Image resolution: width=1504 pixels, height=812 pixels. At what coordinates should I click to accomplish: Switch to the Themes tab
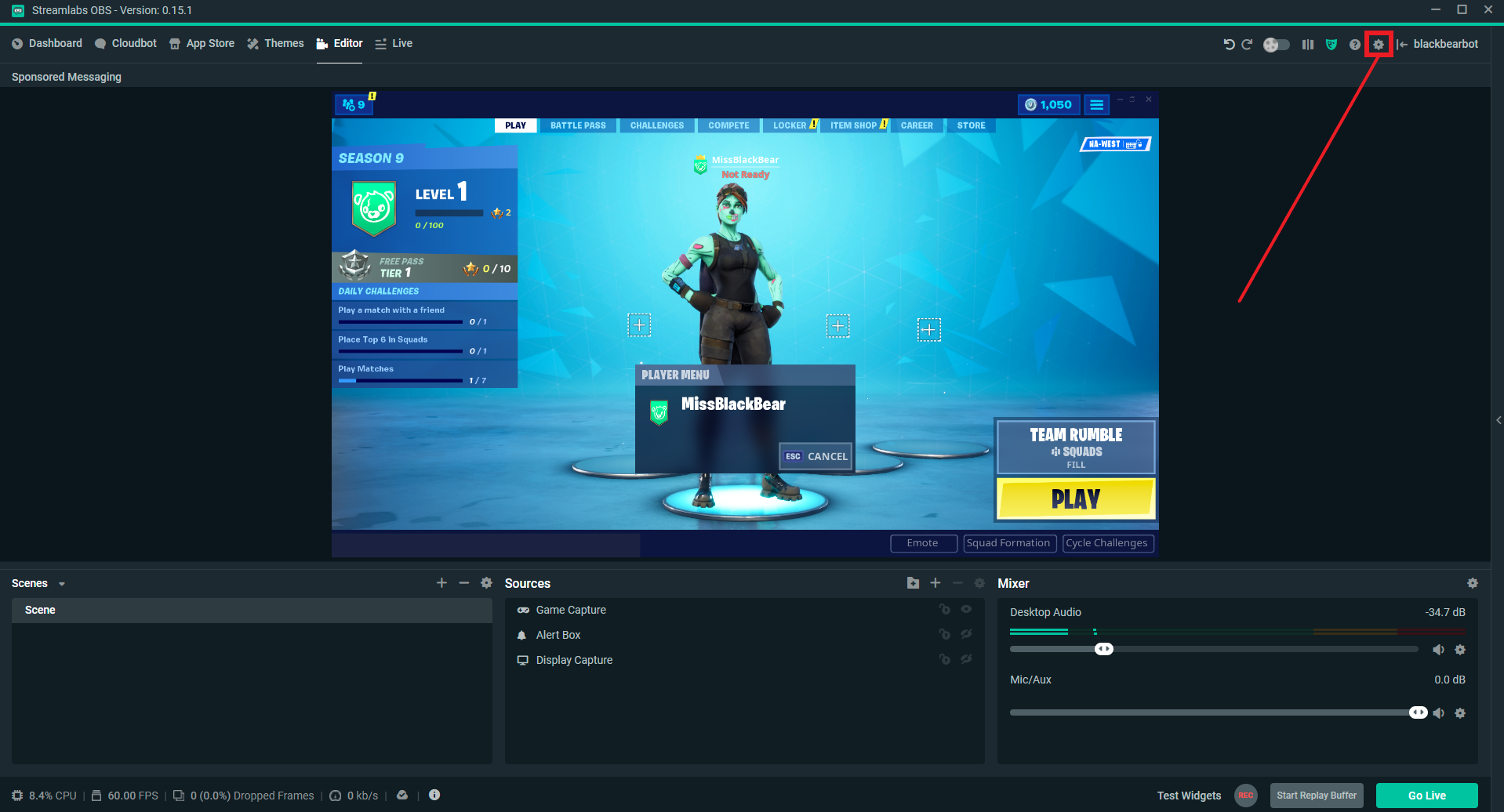[275, 44]
